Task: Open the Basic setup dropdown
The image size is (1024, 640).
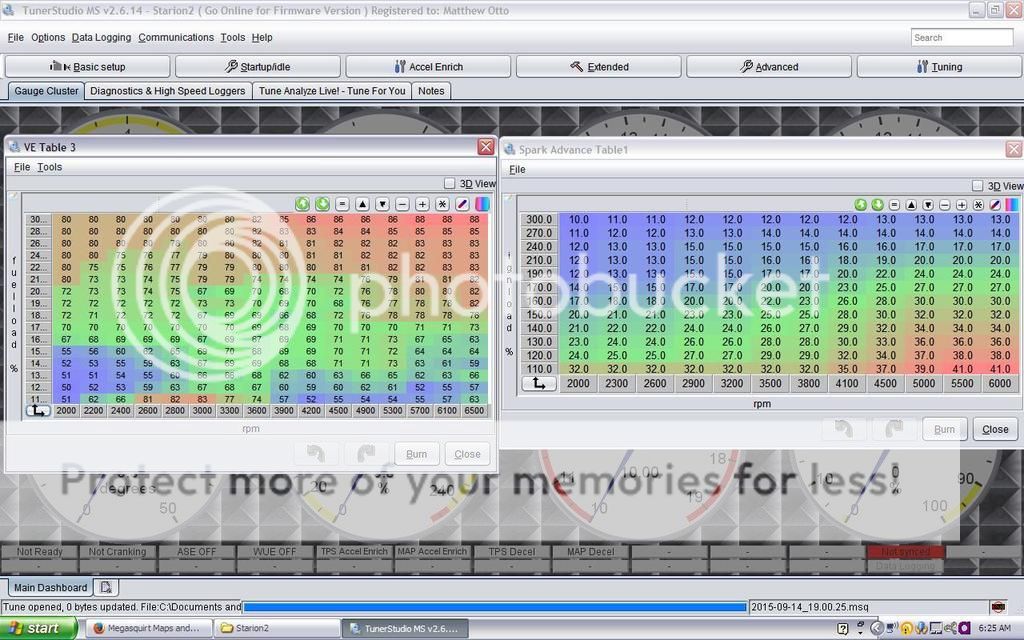Action: click(x=88, y=67)
